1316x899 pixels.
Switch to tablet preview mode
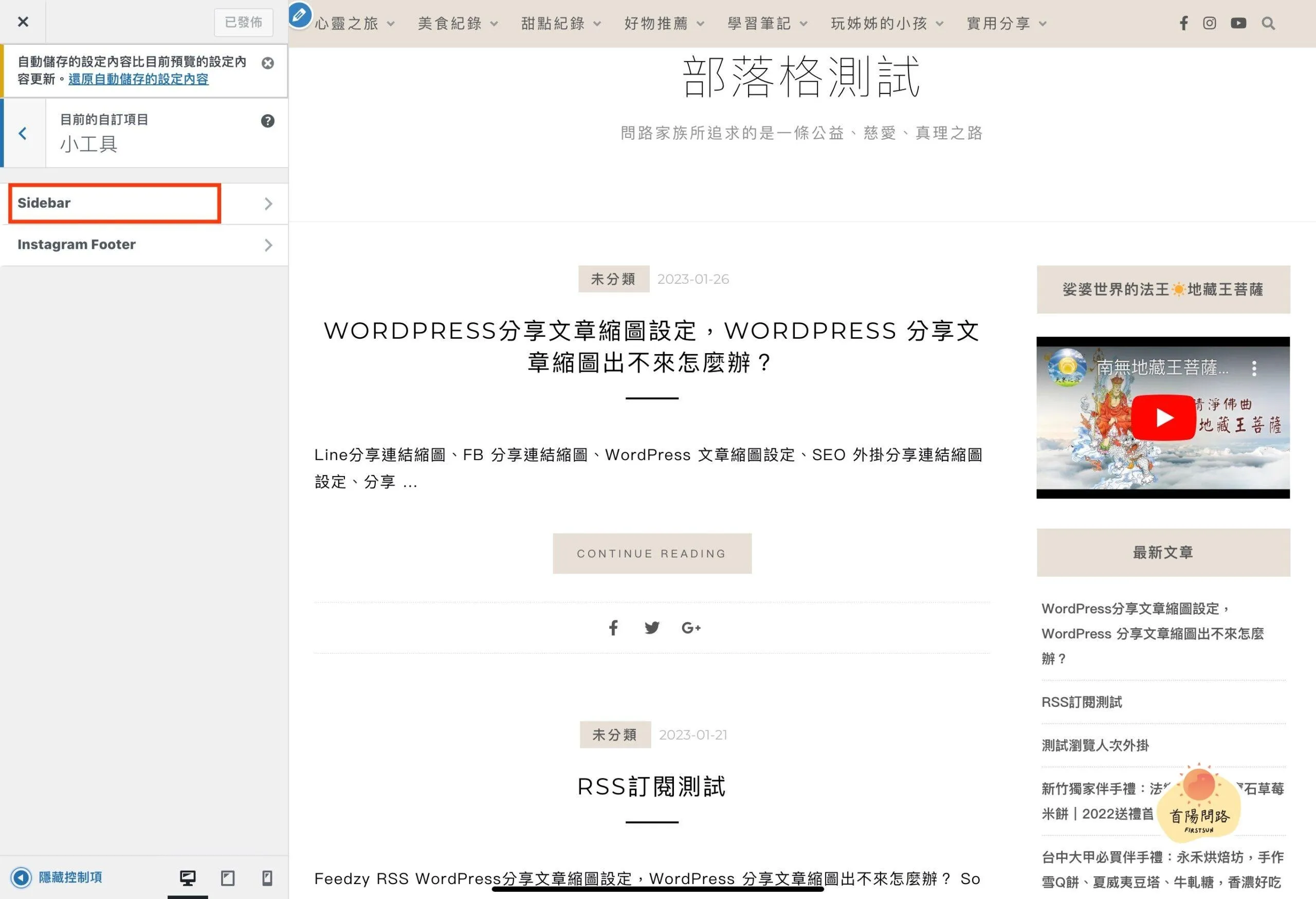click(x=228, y=878)
